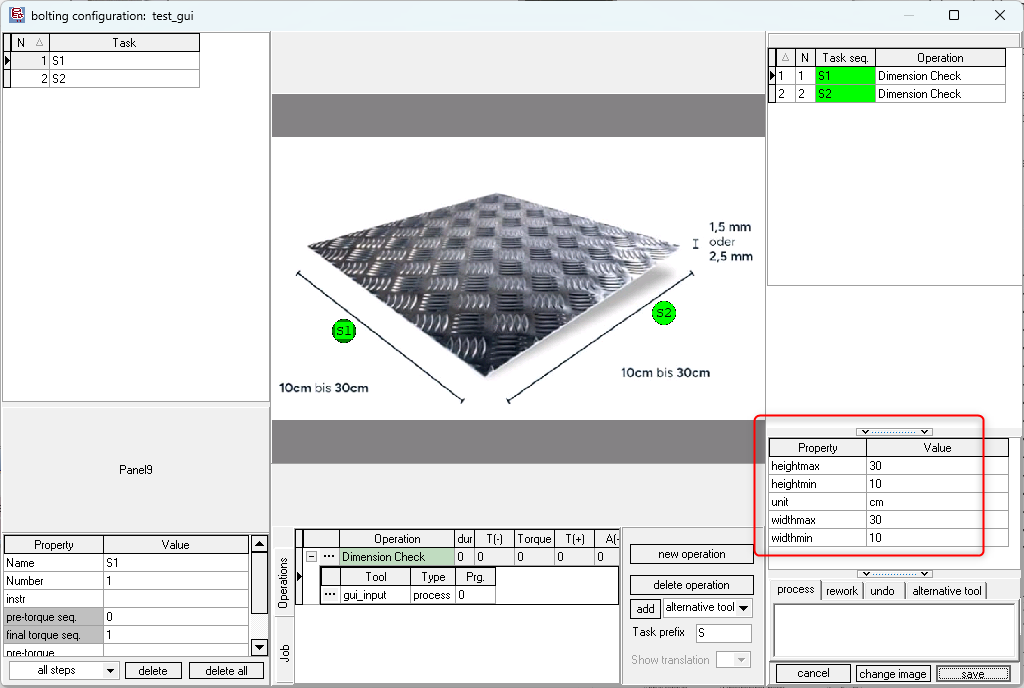Viewport: 1024px width, 688px height.
Task: Click the delete operation button
Action: click(692, 585)
